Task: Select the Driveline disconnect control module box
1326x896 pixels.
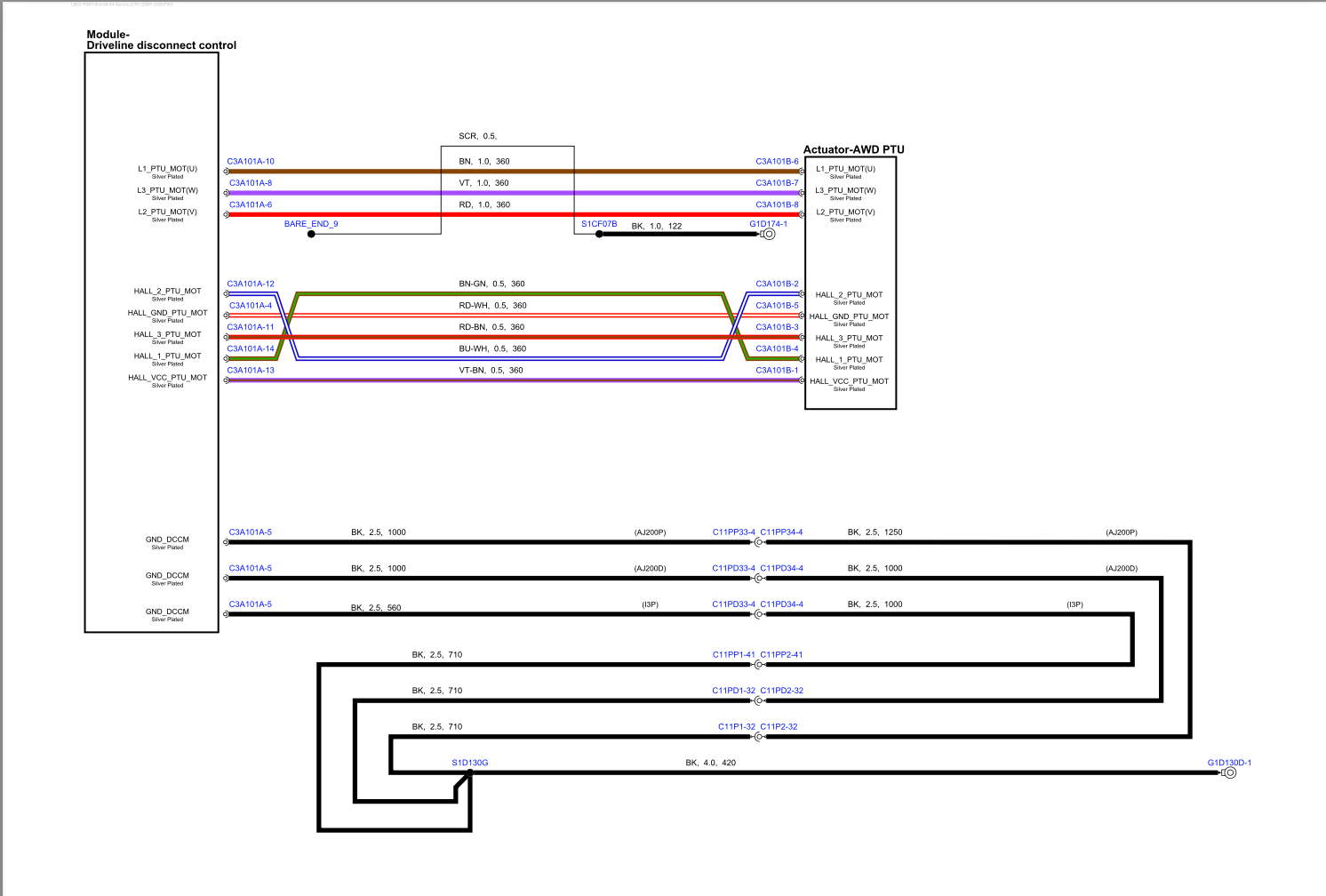Action: (152, 342)
